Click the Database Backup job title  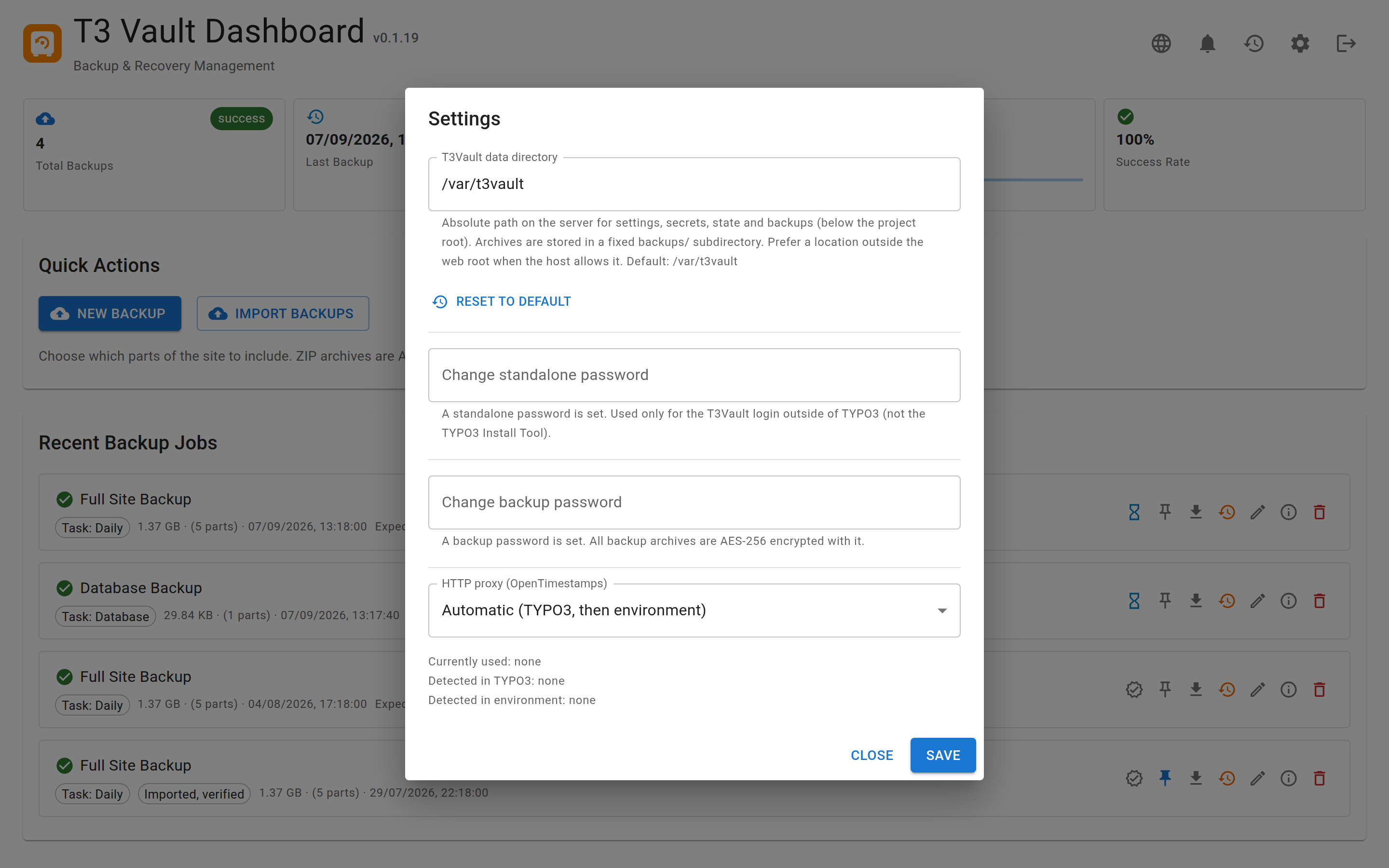141,588
